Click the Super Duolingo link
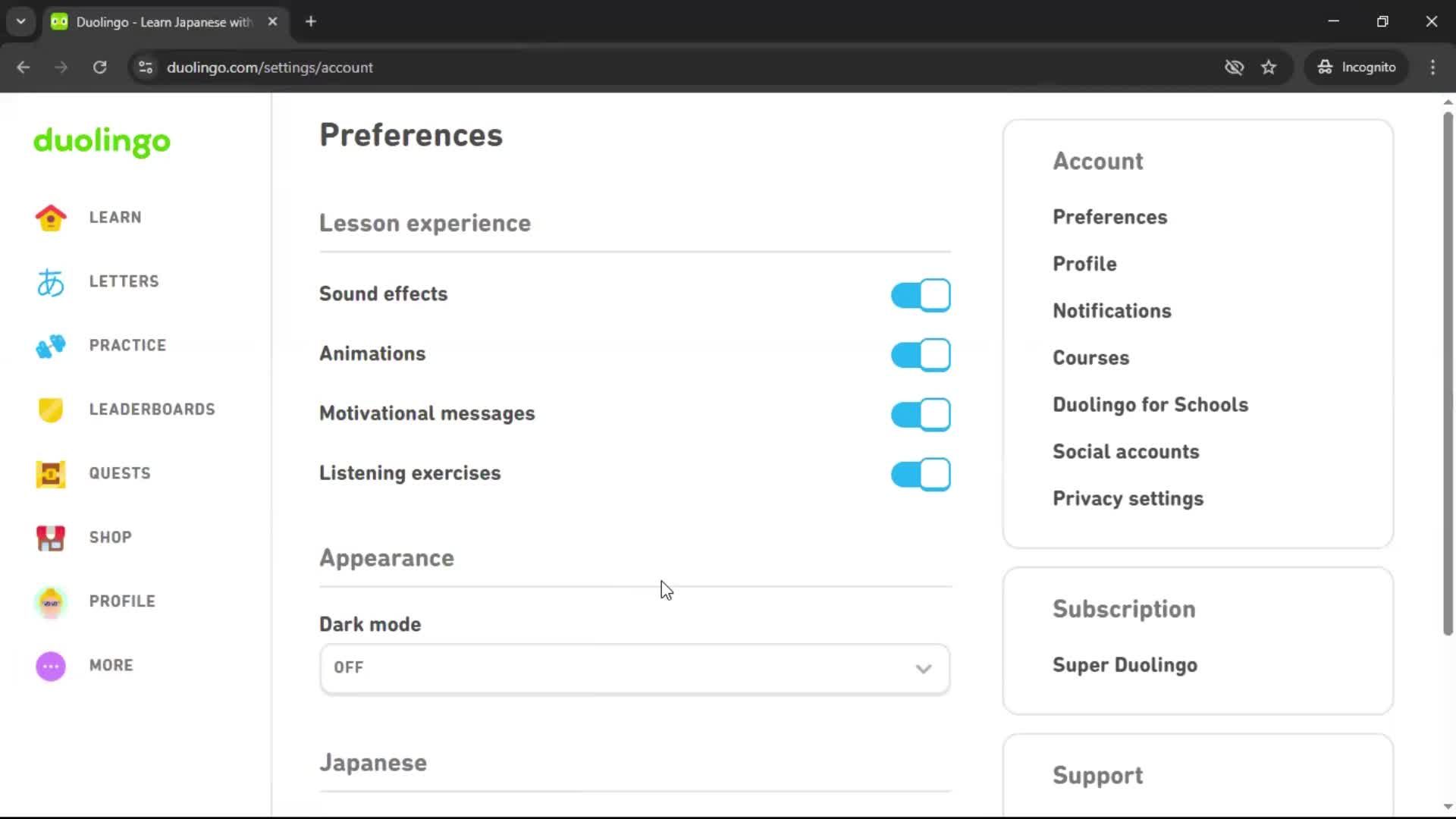The height and width of the screenshot is (819, 1456). pos(1125,665)
